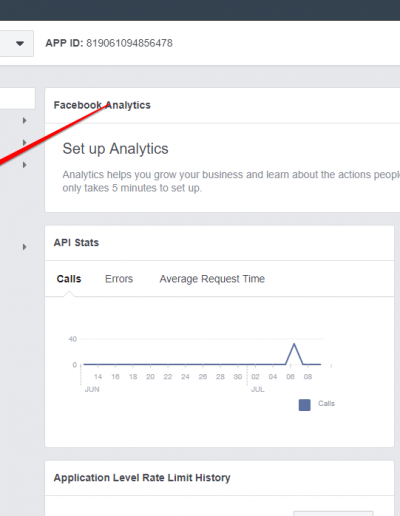This screenshot has width=400, height=516.
Task: Select the APP ID number
Action: click(x=129, y=43)
